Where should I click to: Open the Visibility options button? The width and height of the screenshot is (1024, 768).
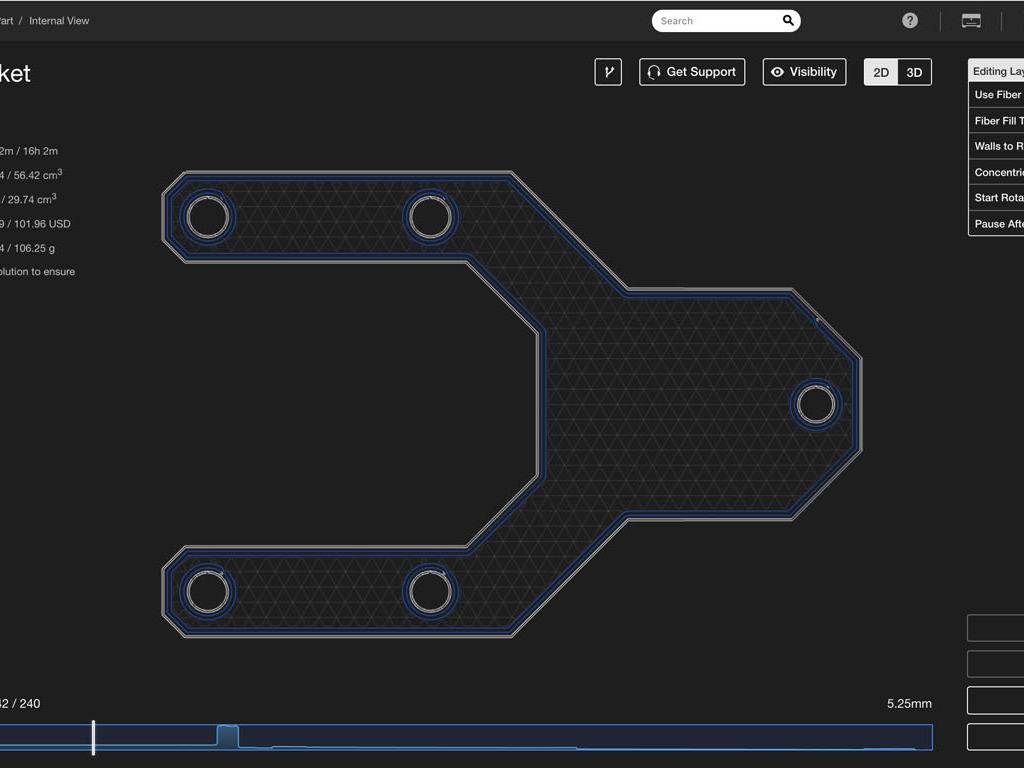(x=805, y=72)
